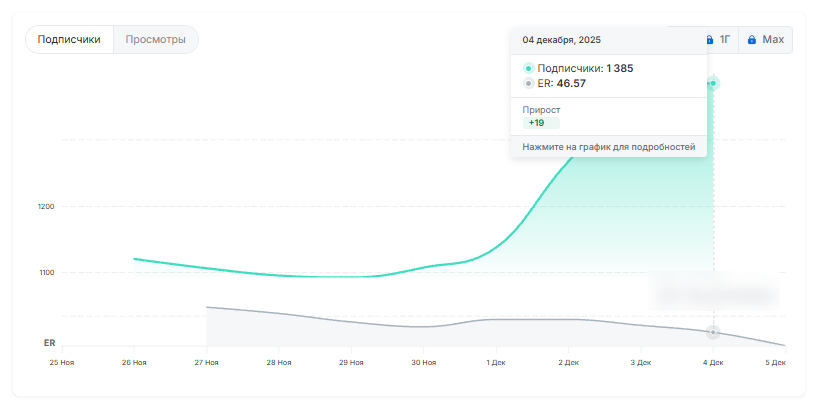Click the 26 Ноя date on the axis
Viewport: 814px width, 407px height.
pos(134,362)
